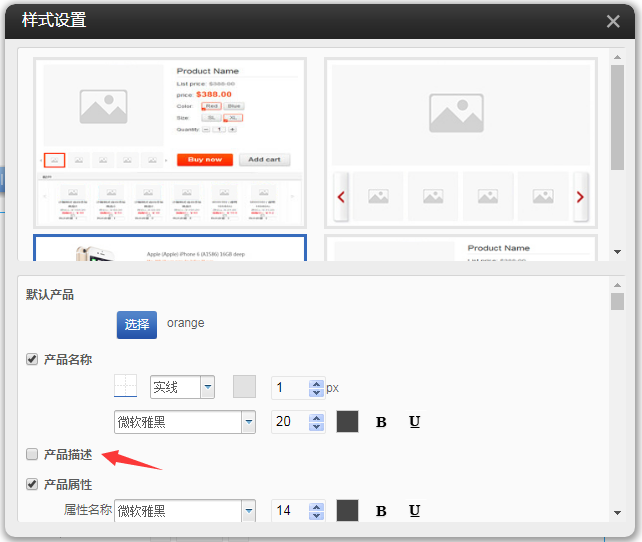The height and width of the screenshot is (542, 642).
Task: Select the first product layout template thumbnail
Action: click(169, 141)
